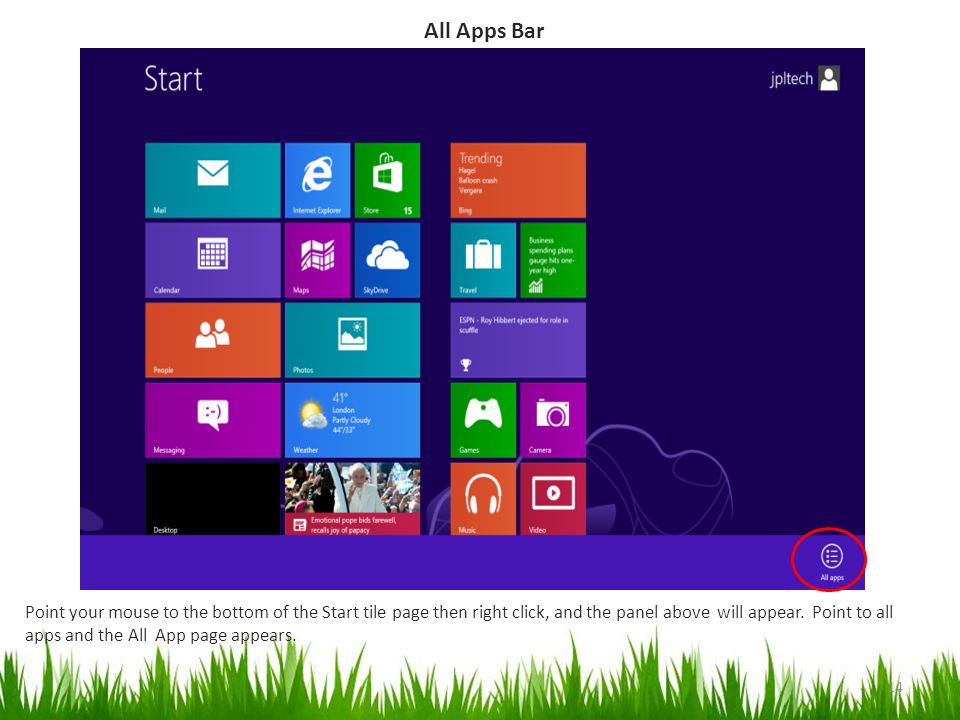Open the Photos tile
Screen dimensions: 960x720
(x=352, y=340)
